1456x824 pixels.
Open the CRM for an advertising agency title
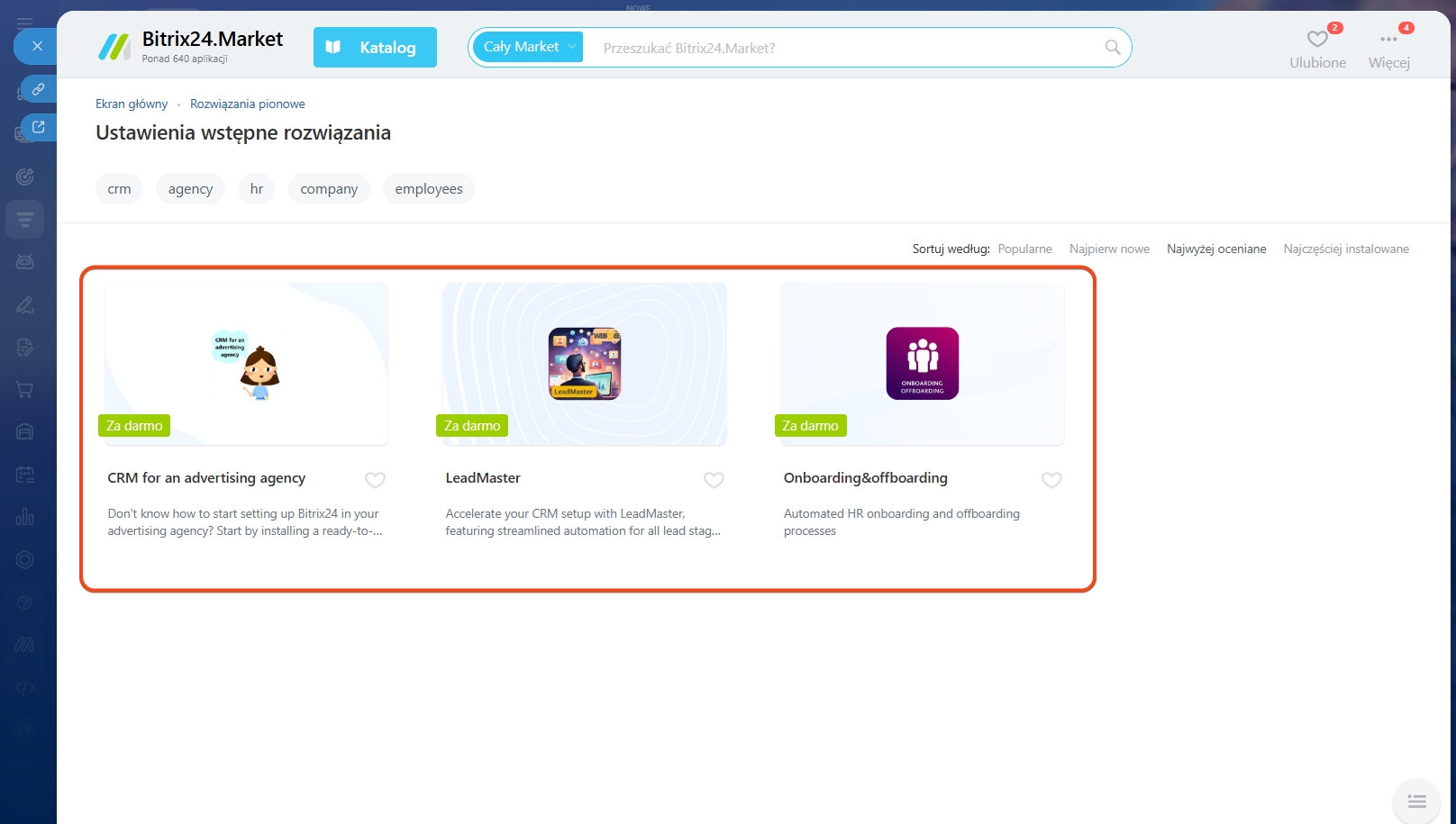click(206, 478)
